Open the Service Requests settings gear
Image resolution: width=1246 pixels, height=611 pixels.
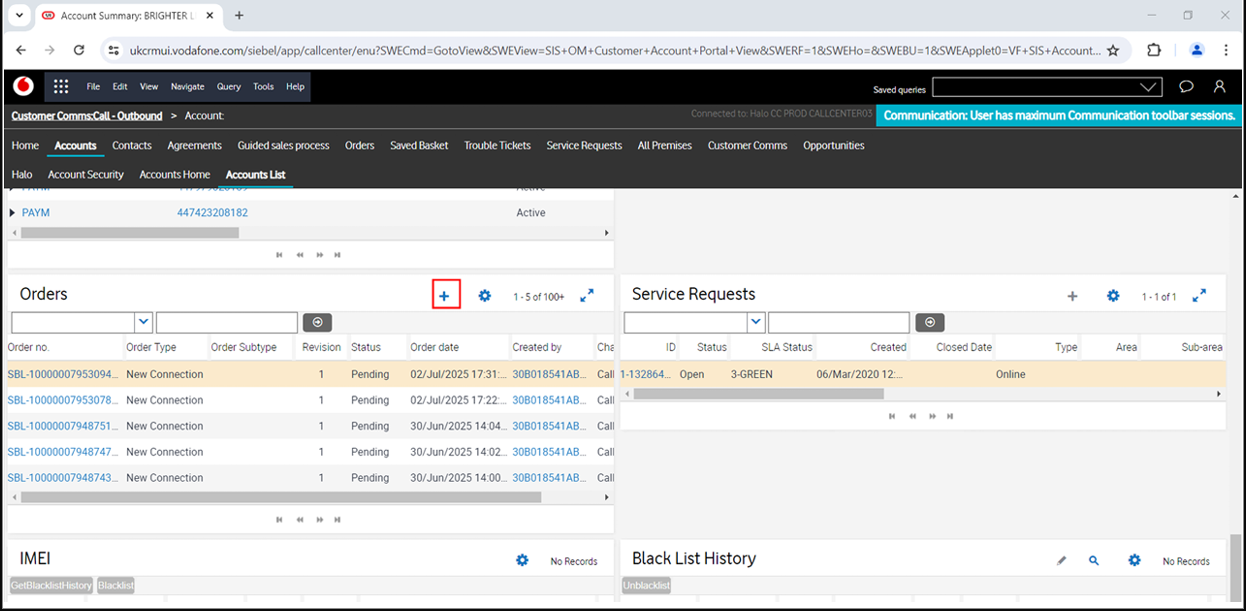[1113, 296]
